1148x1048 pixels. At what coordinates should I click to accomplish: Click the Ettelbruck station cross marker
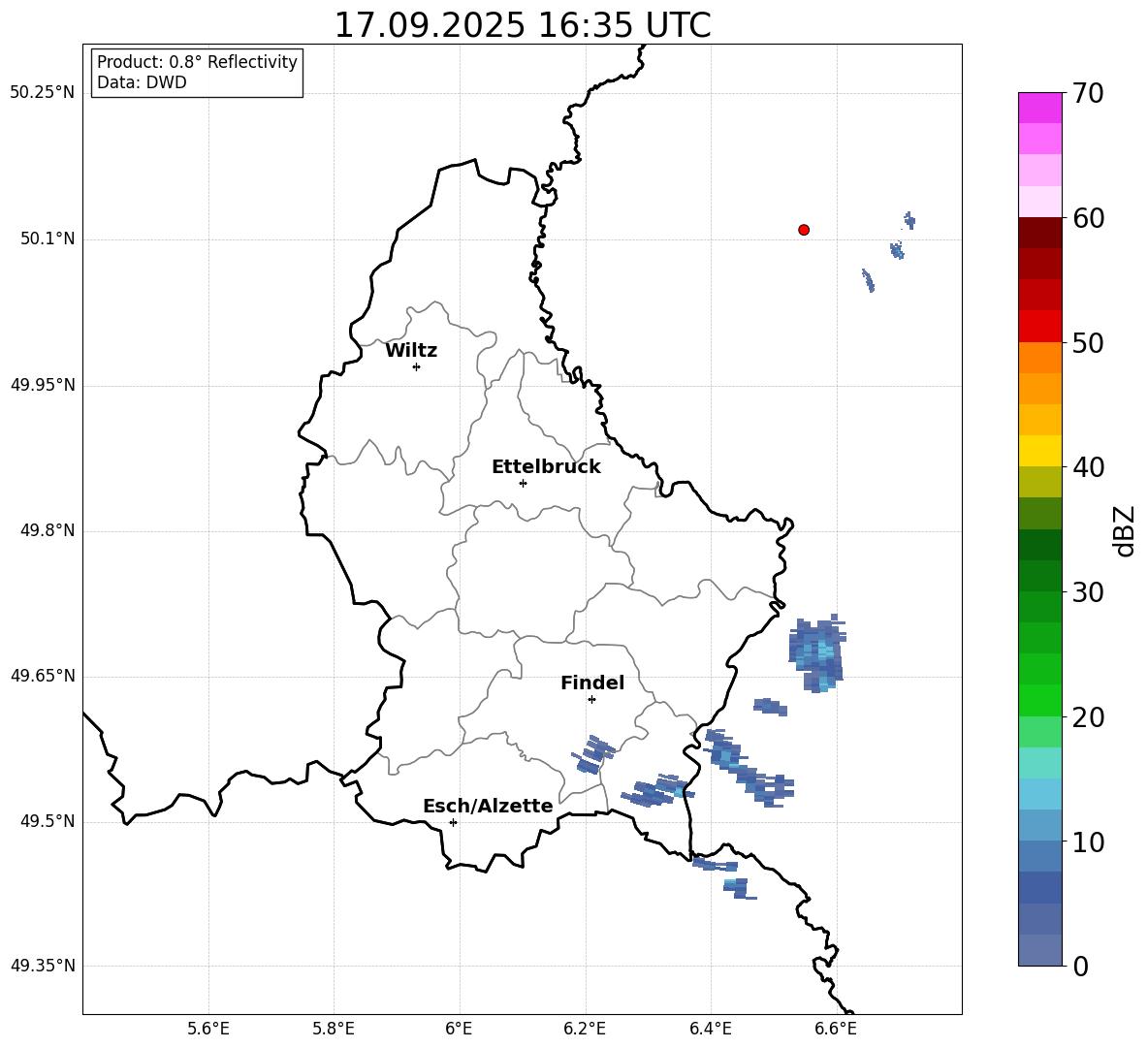click(x=523, y=483)
